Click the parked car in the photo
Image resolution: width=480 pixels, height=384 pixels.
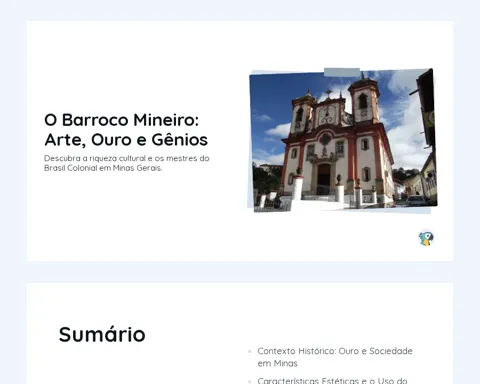point(417,200)
